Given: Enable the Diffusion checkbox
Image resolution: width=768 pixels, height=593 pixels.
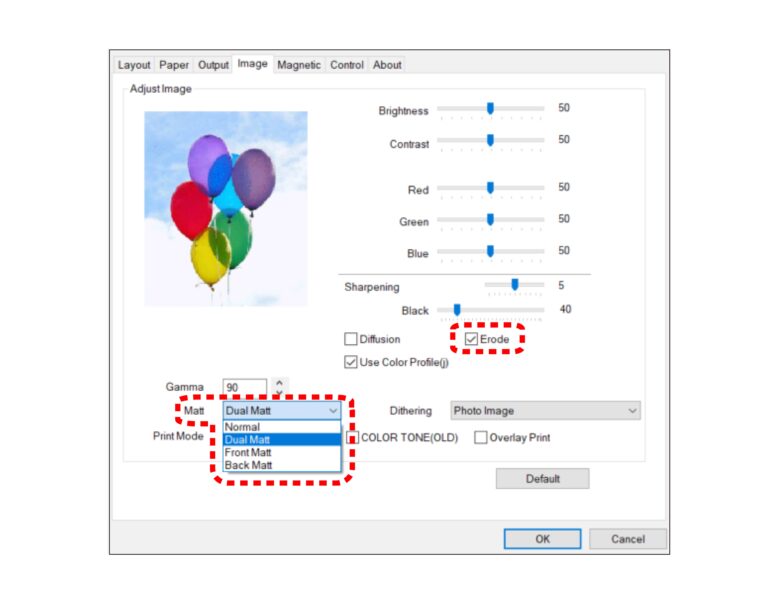Looking at the screenshot, I should pyautogui.click(x=351, y=340).
